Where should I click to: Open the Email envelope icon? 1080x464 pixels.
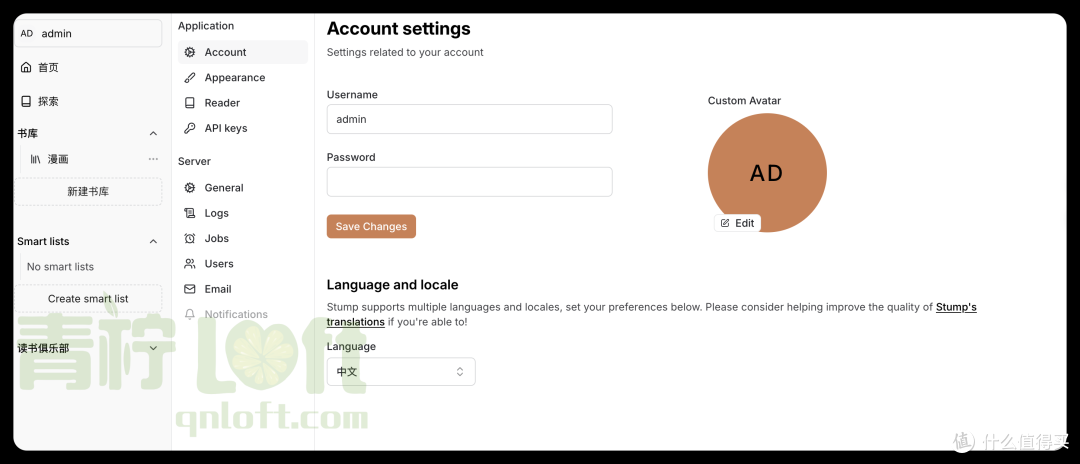point(189,289)
